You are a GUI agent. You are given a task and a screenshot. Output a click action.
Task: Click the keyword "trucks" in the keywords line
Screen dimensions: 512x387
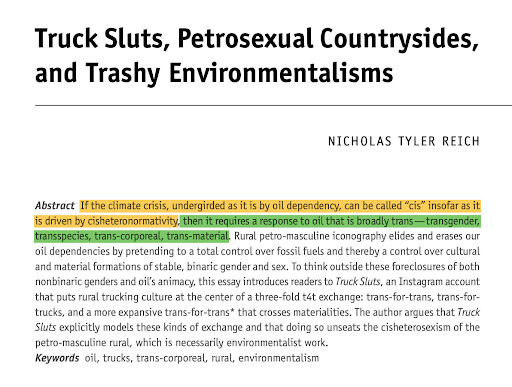coord(116,358)
